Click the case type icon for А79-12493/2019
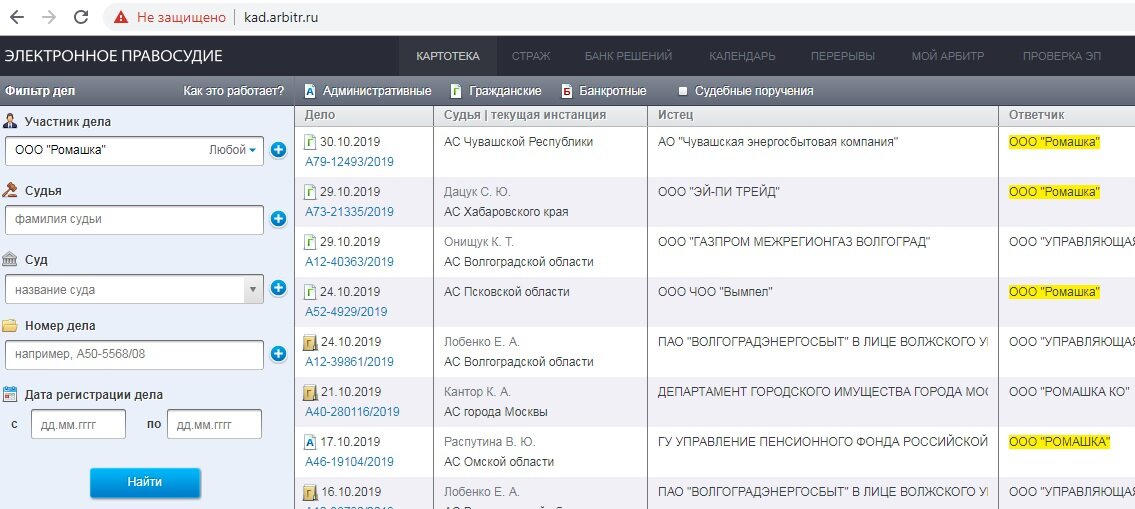The width and height of the screenshot is (1135, 509). (310, 142)
